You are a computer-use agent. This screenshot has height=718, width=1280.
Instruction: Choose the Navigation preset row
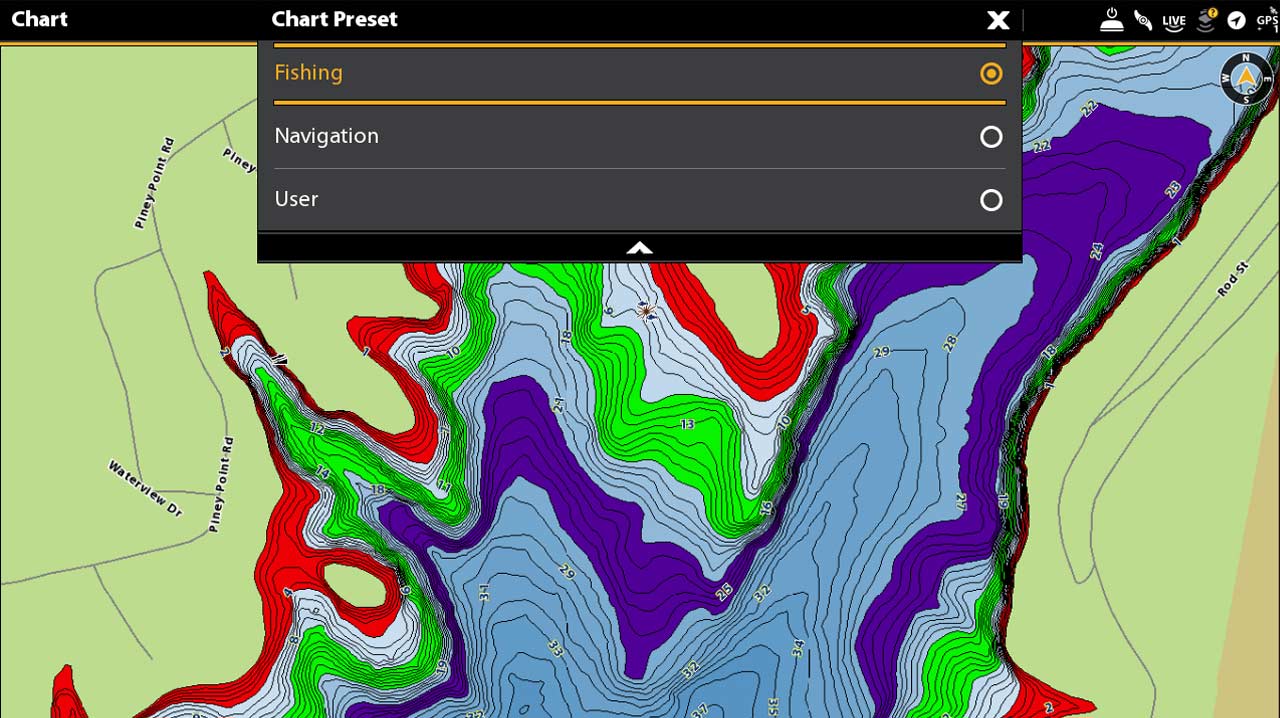[640, 136]
